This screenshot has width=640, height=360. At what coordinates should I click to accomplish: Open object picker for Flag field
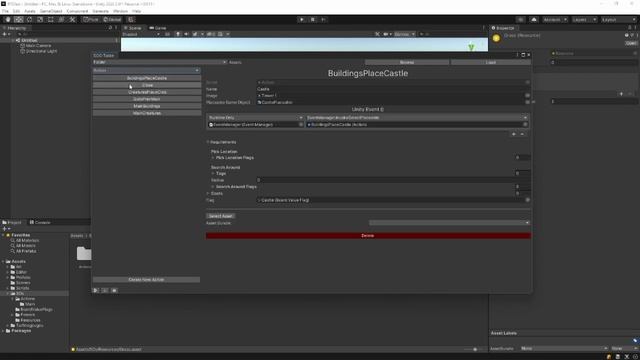pyautogui.click(x=527, y=200)
